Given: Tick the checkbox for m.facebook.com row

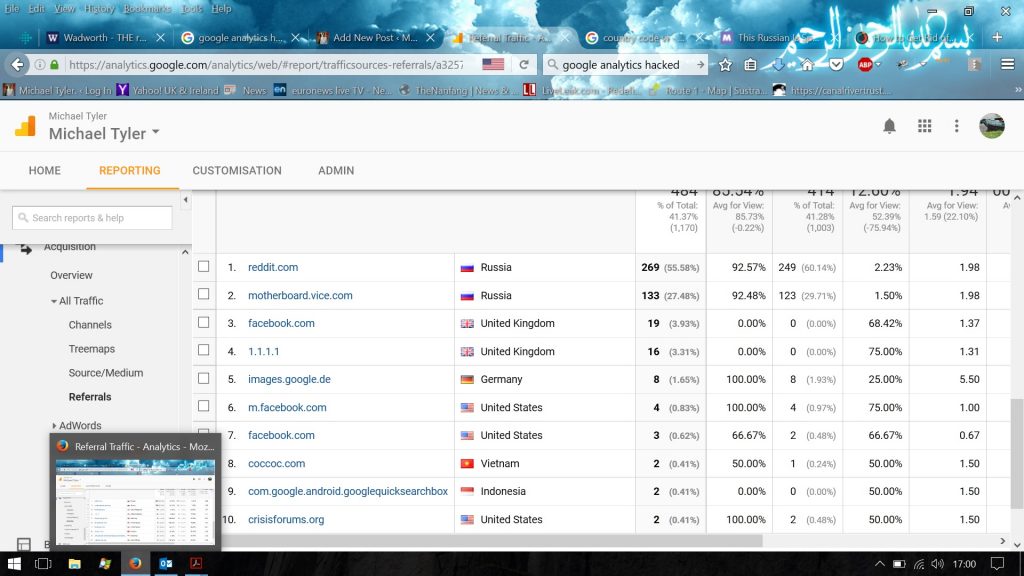Looking at the screenshot, I should pos(204,406).
